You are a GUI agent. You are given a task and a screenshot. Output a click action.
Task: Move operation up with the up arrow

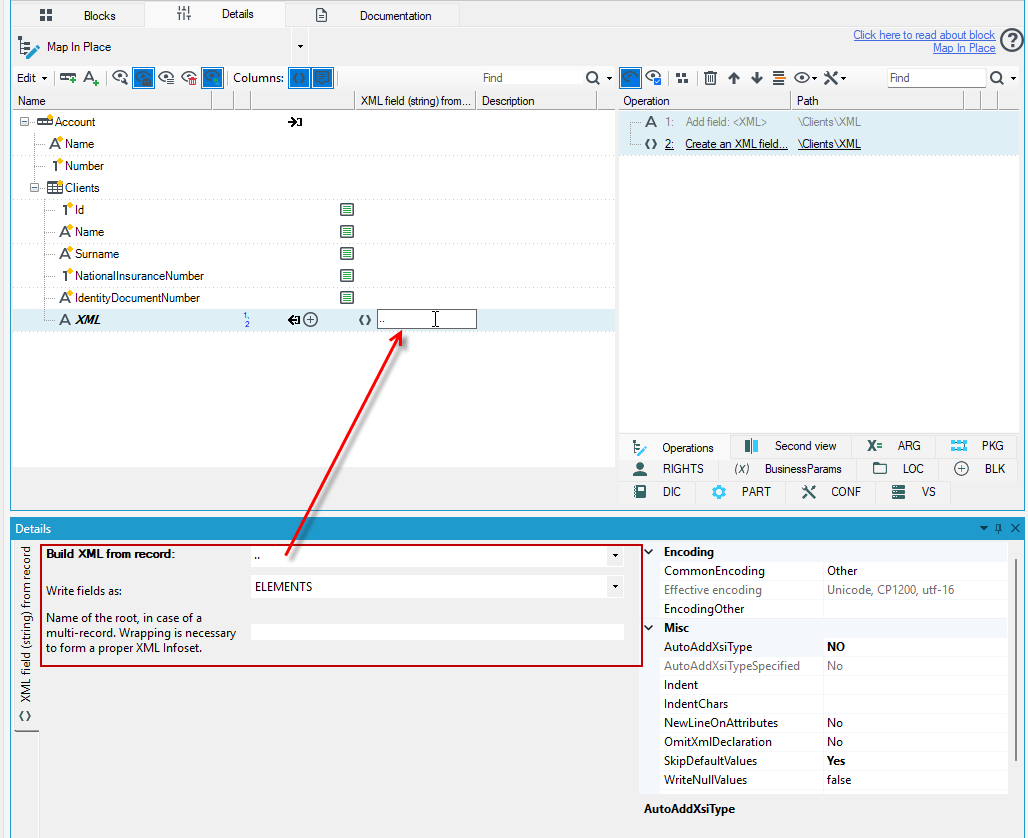[x=734, y=78]
